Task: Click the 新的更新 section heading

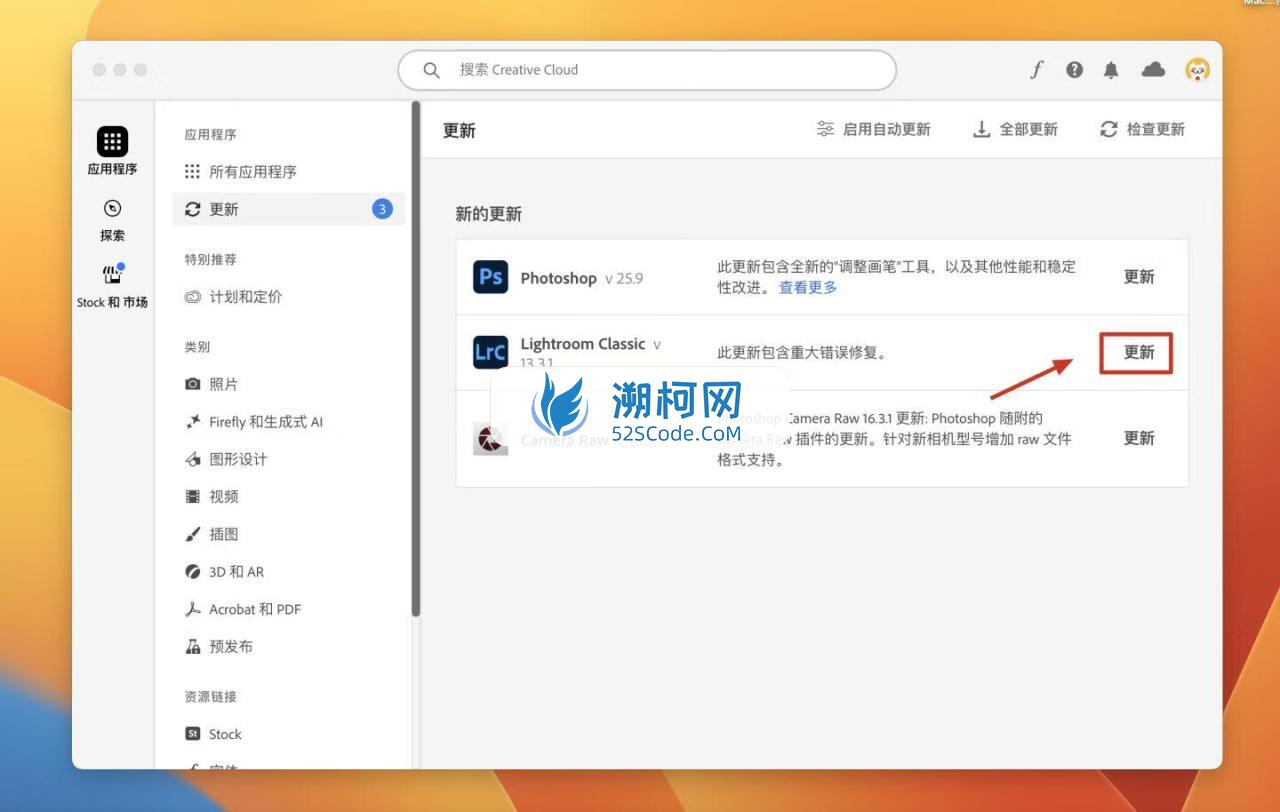Action: click(x=489, y=214)
